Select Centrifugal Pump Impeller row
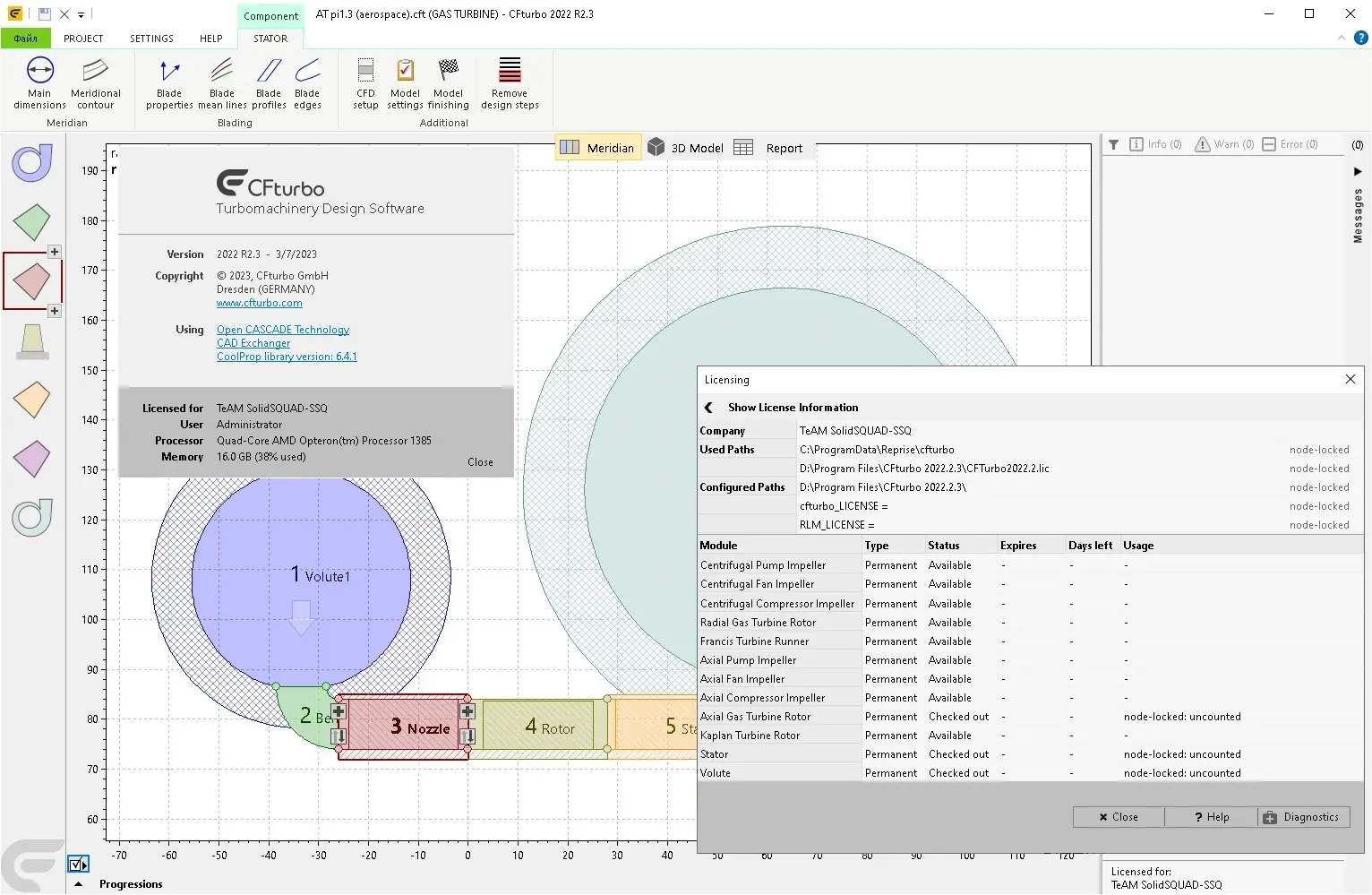This screenshot has width=1372, height=895. coord(1030,565)
